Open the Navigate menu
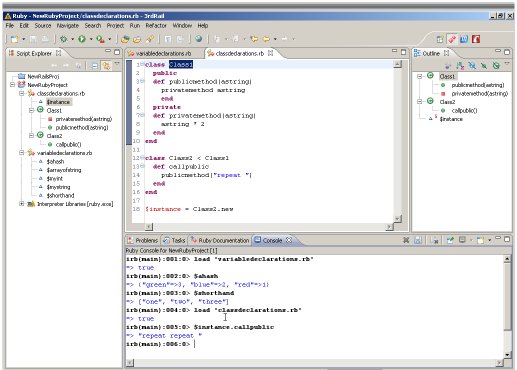 pyautogui.click(x=68, y=25)
